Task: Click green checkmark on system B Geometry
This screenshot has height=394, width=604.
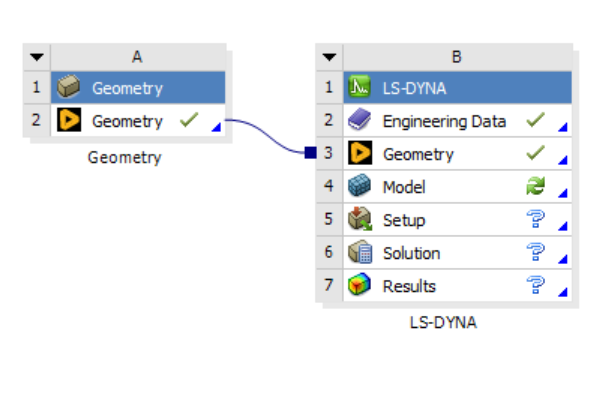Action: pos(536,153)
